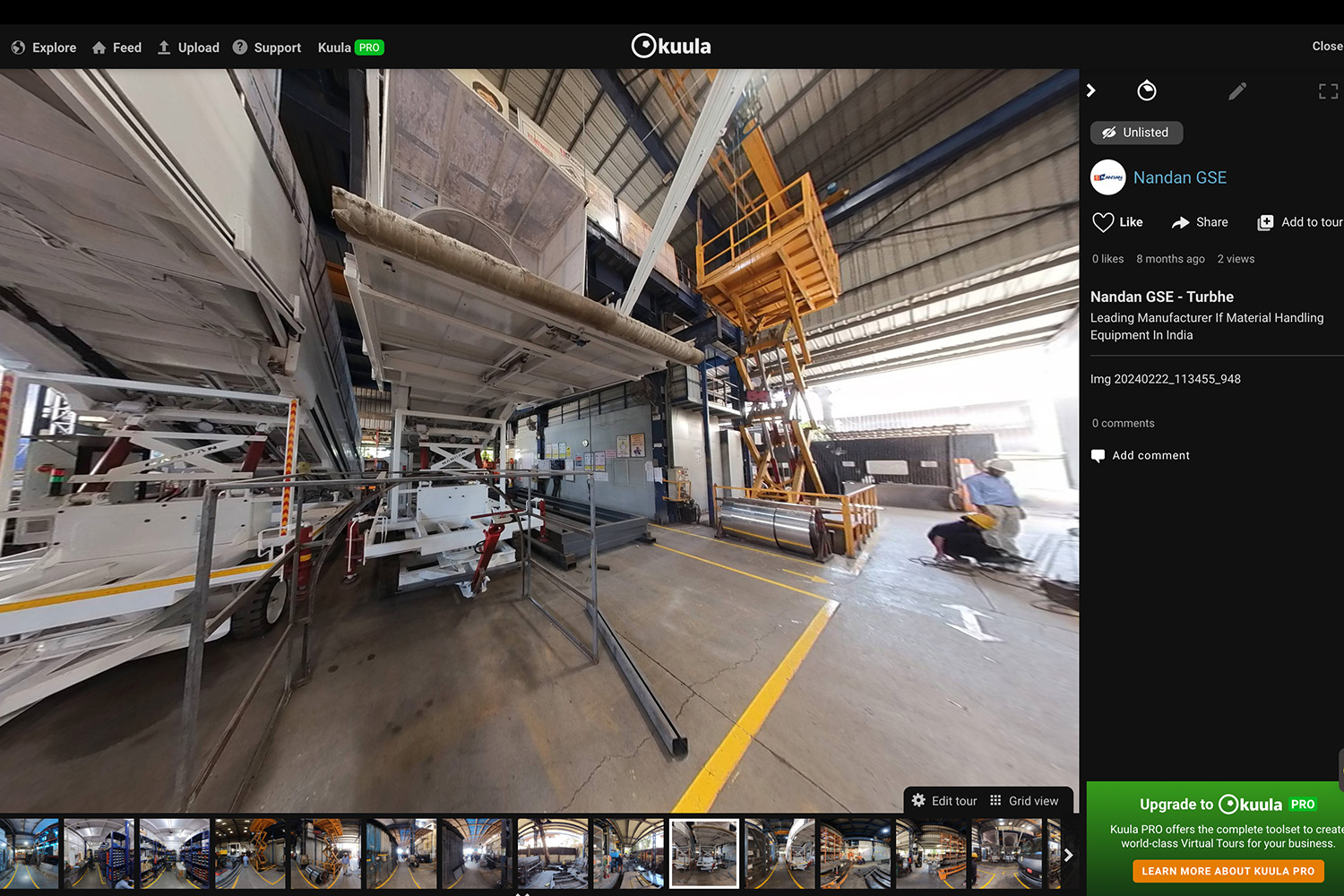
Task: Click Learn More About Kuula PRO button
Action: 1228,871
